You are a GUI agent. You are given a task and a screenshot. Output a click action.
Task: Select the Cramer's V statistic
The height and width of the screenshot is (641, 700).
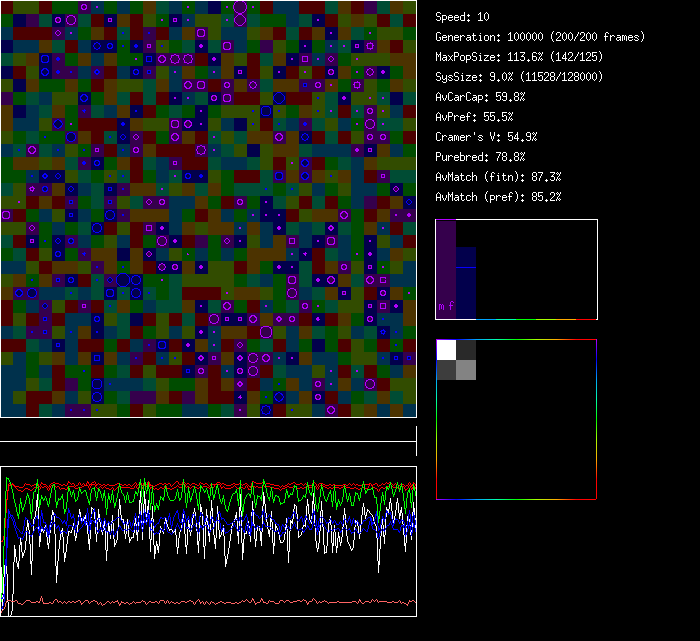click(486, 137)
